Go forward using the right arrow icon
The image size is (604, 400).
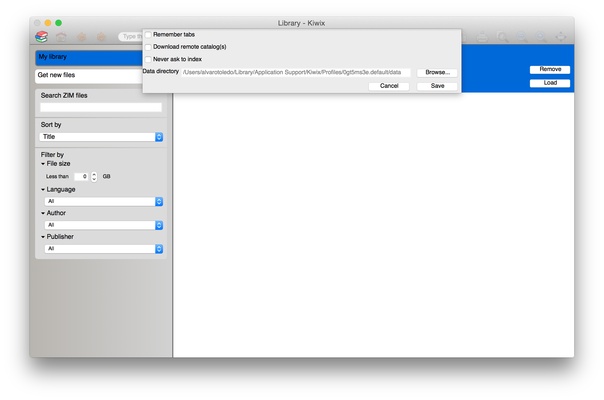[101, 37]
